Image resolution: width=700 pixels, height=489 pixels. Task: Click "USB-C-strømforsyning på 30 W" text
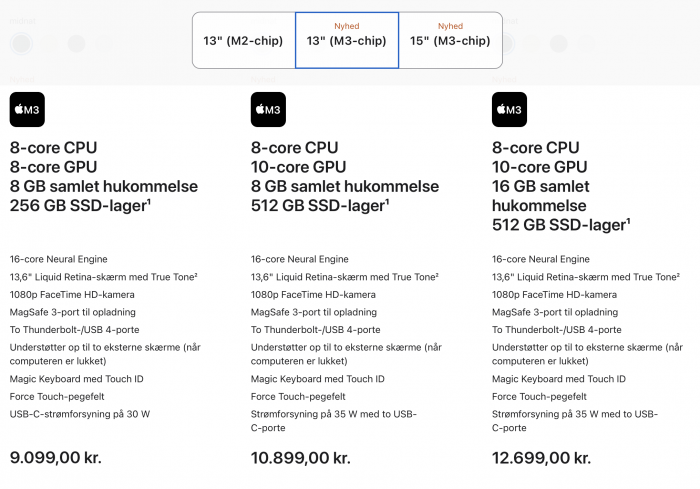[x=80, y=414]
